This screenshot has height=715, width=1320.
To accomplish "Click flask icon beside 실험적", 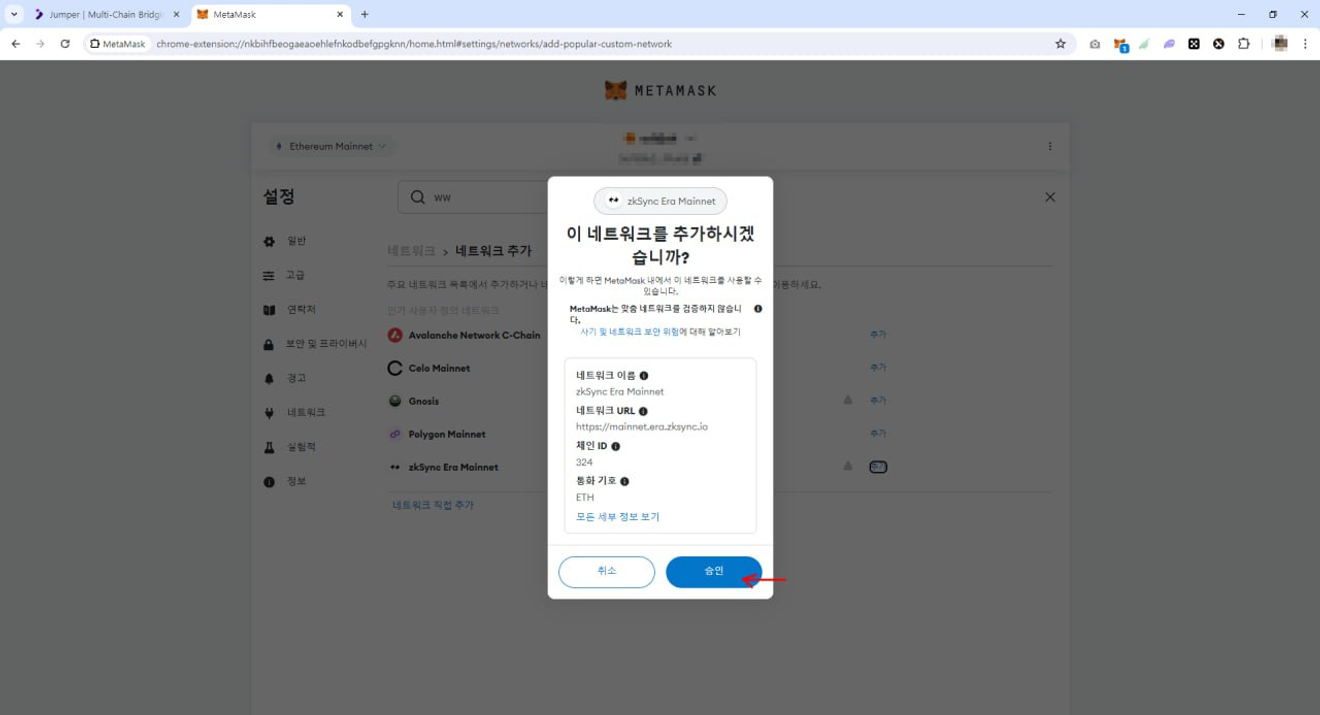I will coord(269,447).
